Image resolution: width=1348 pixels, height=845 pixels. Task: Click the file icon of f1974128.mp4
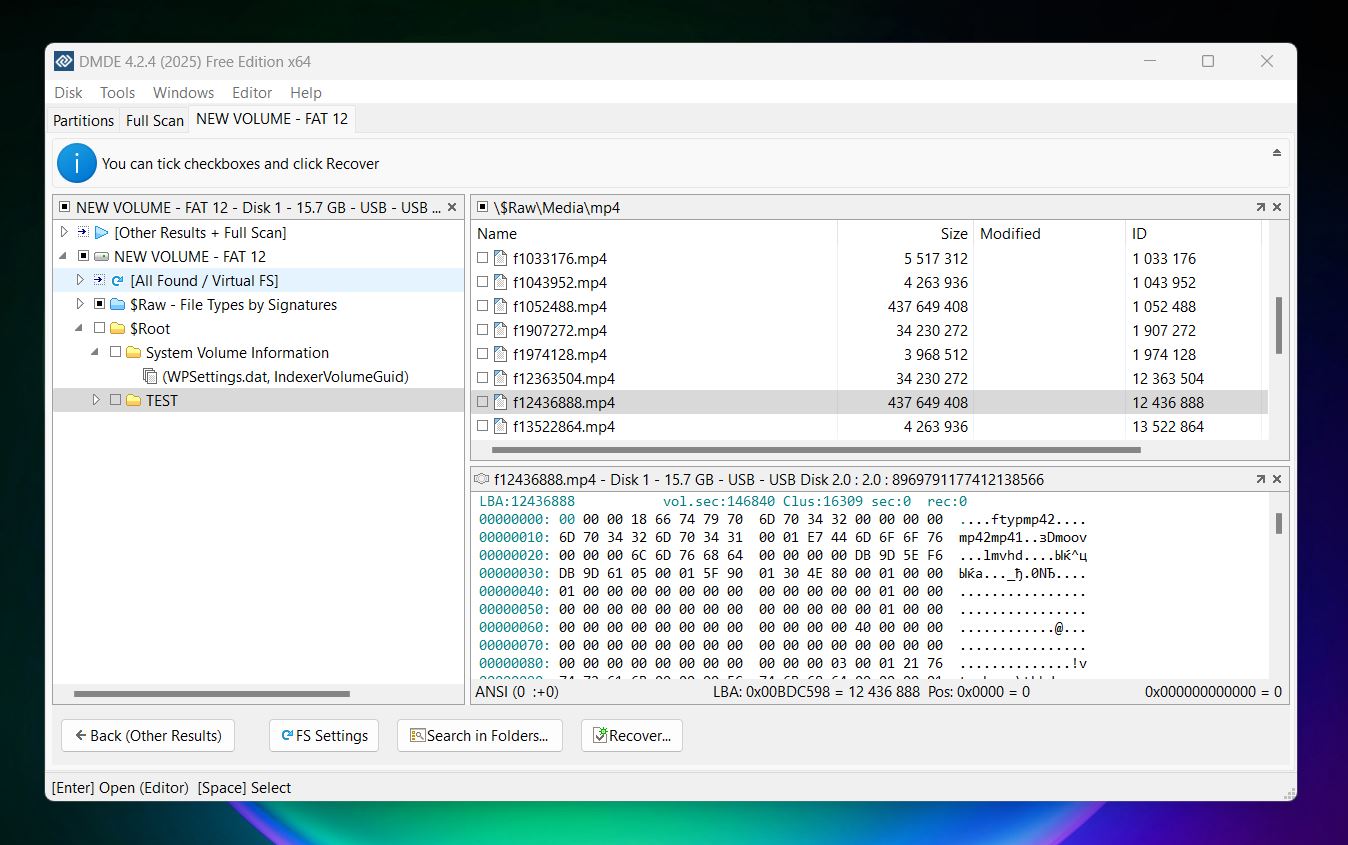coord(501,354)
